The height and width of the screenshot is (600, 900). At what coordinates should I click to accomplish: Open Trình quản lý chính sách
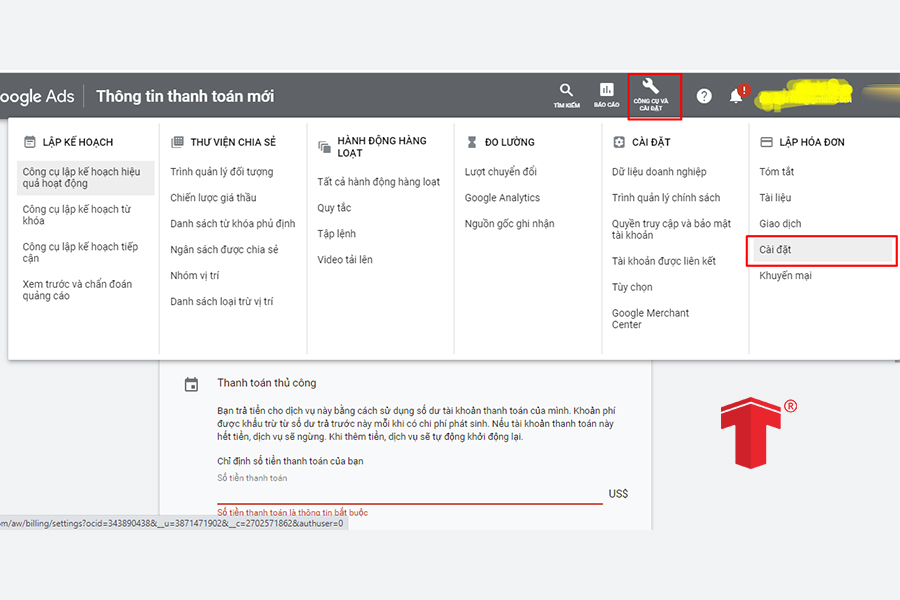[666, 198]
